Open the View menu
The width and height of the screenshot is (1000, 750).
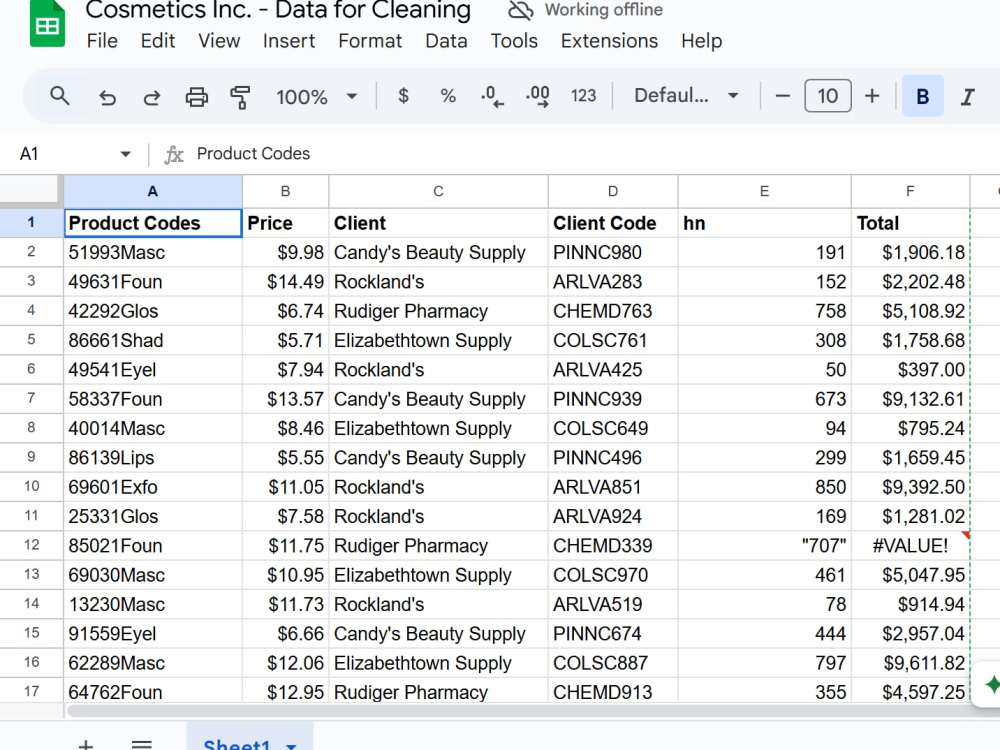pos(219,41)
